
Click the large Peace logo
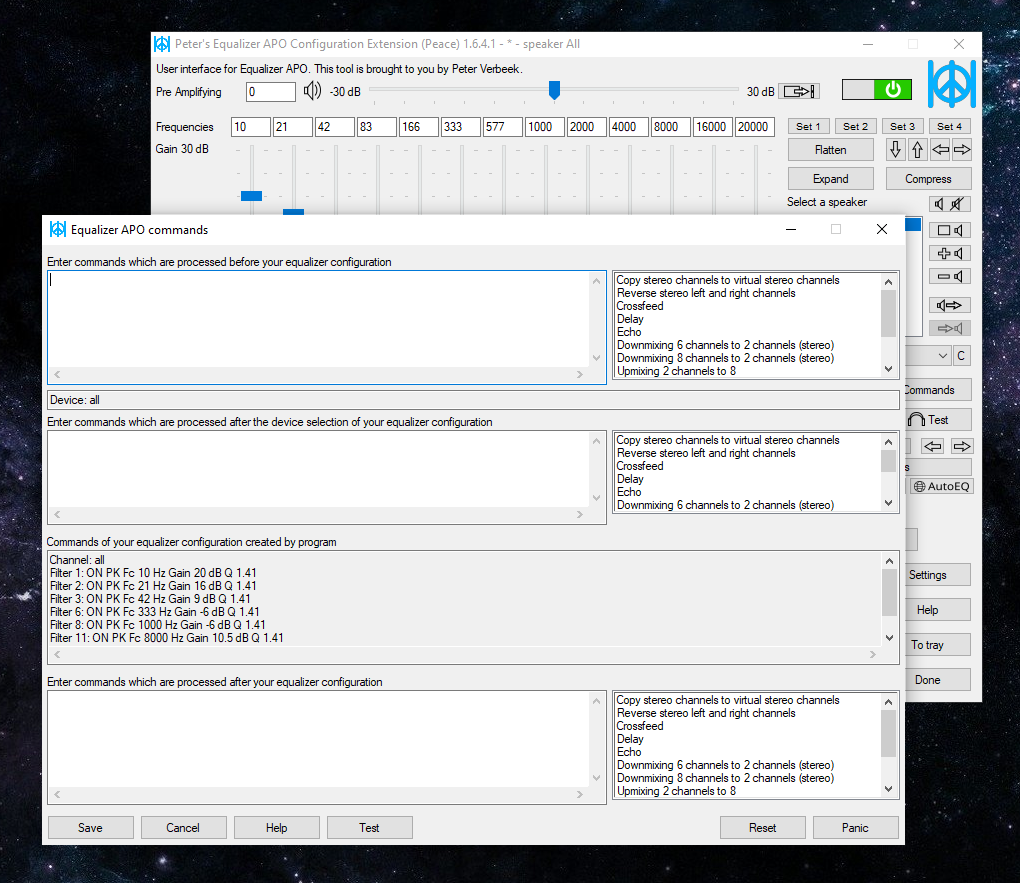pyautogui.click(x=952, y=84)
